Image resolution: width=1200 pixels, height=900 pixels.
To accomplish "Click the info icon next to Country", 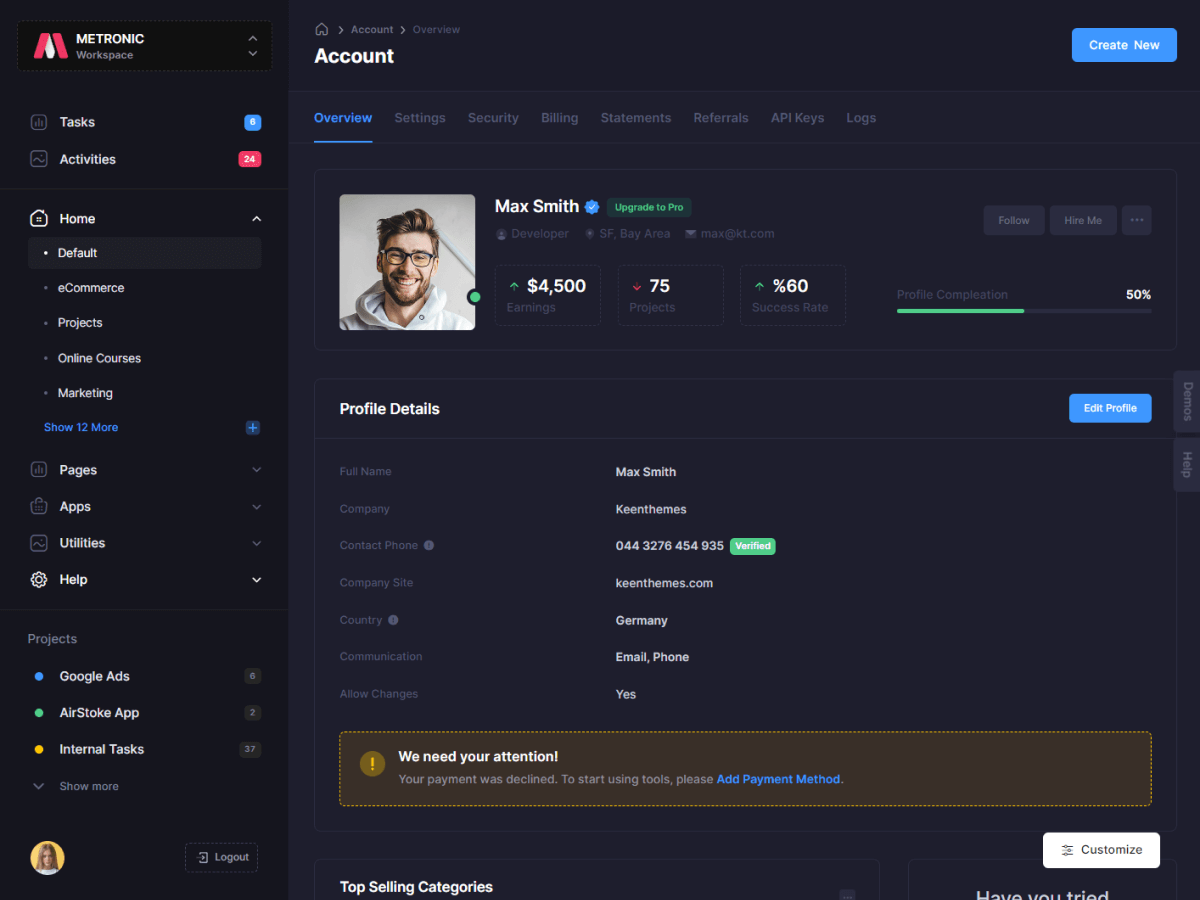I will coord(393,620).
